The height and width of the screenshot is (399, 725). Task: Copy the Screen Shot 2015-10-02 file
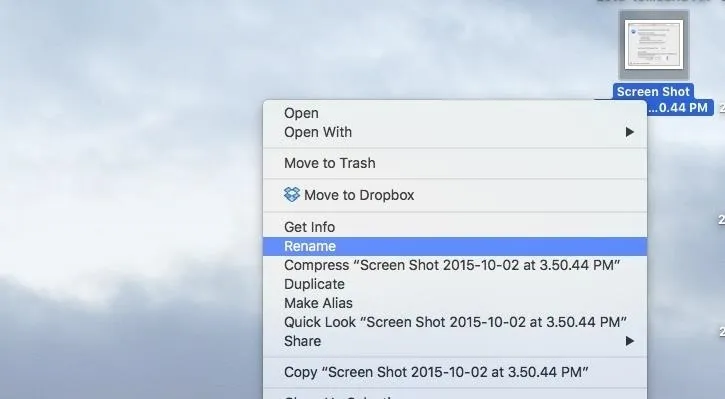(x=455, y=372)
